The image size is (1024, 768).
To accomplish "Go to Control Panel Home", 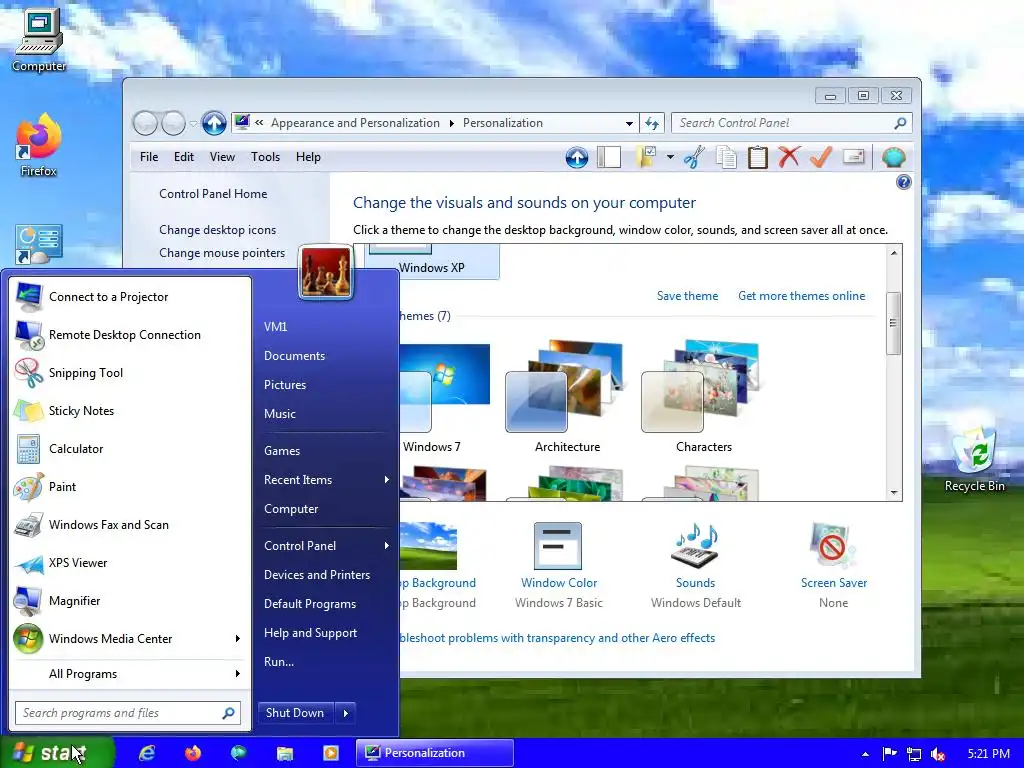I will click(213, 194).
